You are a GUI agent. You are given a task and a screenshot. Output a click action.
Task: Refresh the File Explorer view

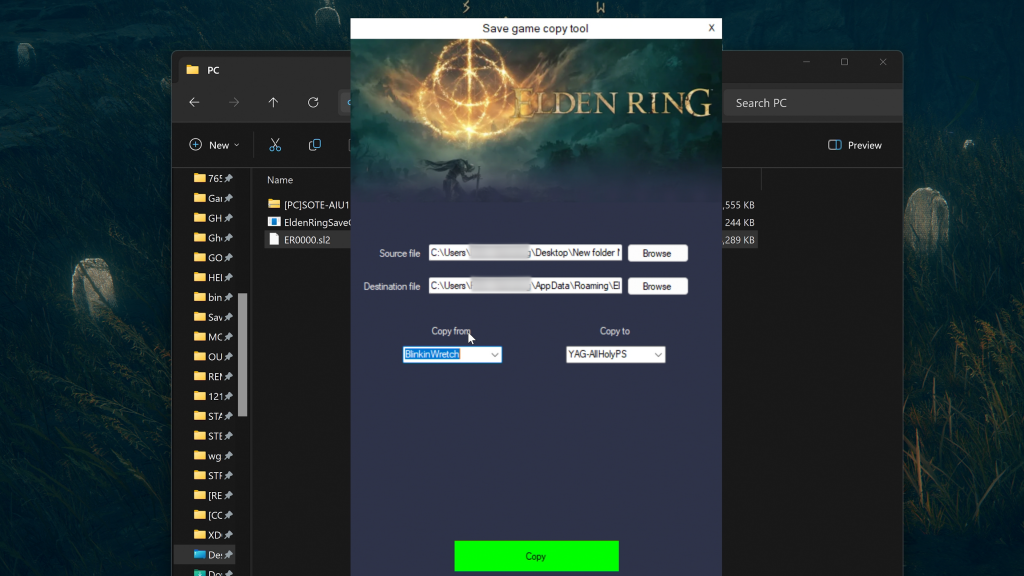[x=313, y=103]
